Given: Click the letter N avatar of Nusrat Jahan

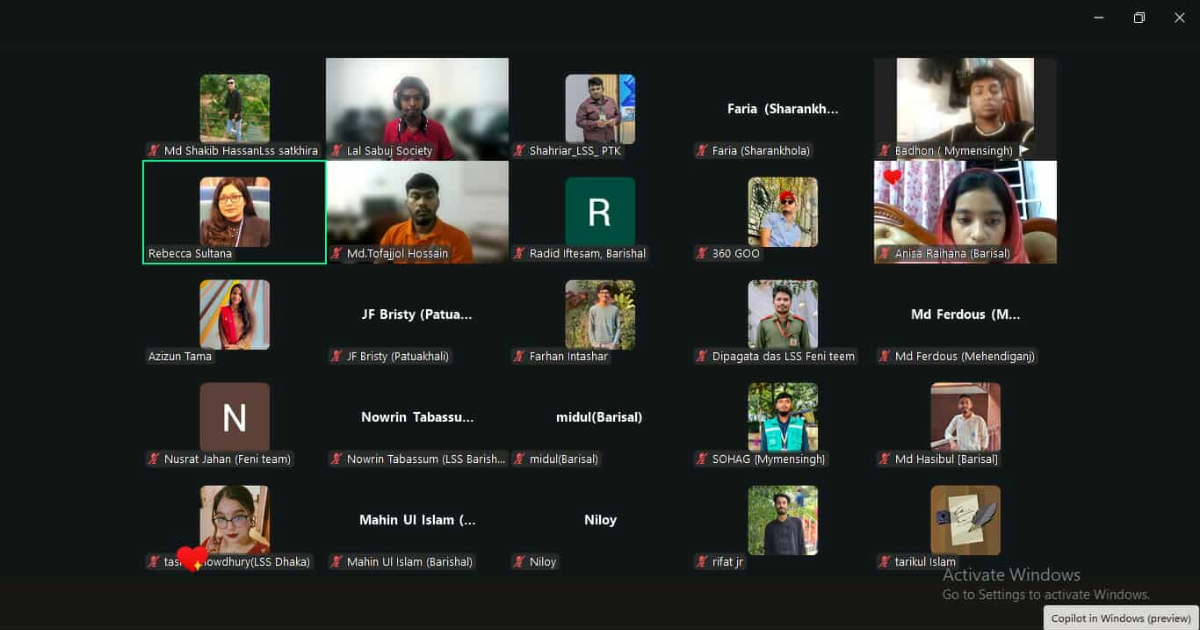Looking at the screenshot, I should (234, 417).
